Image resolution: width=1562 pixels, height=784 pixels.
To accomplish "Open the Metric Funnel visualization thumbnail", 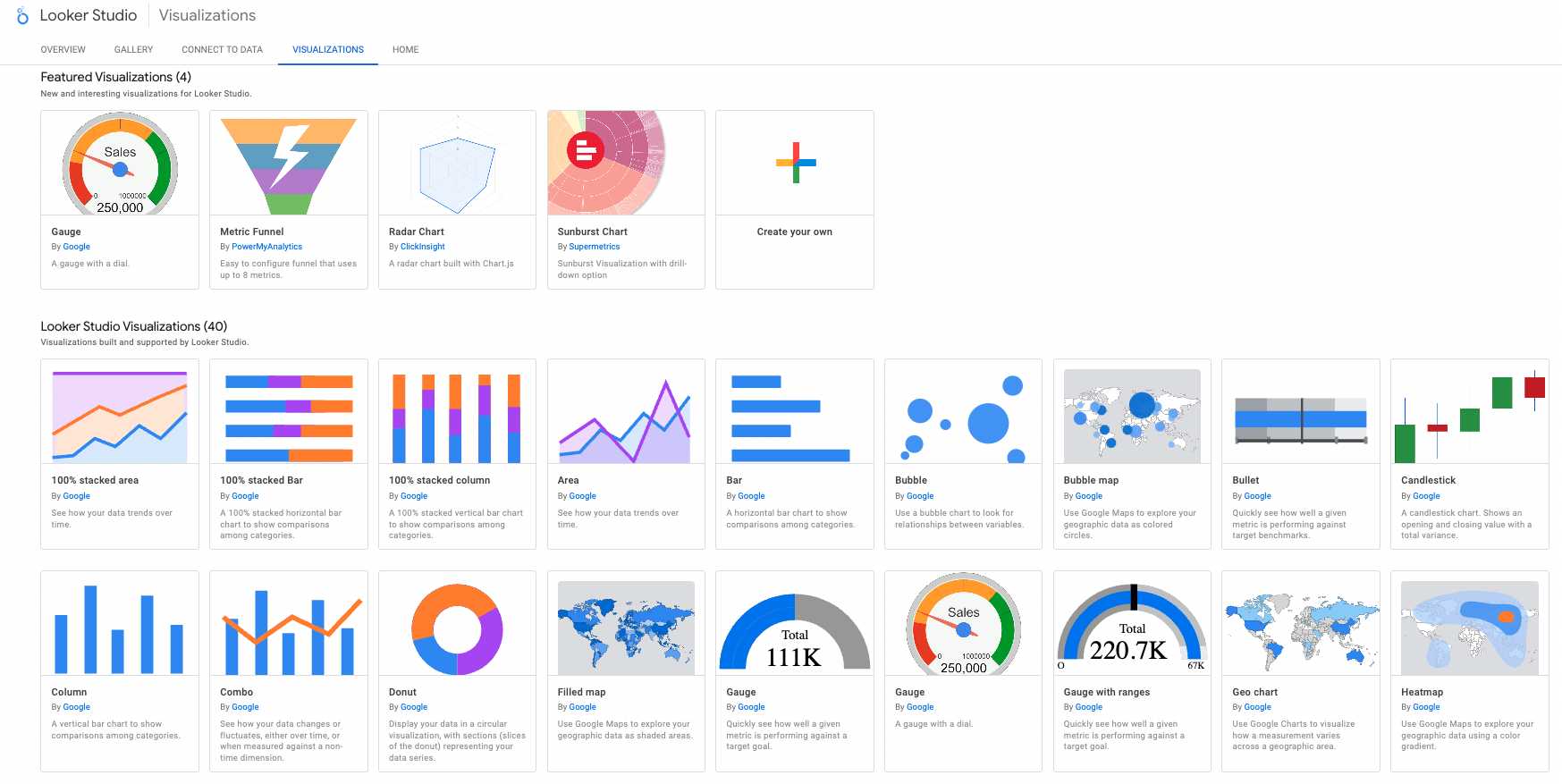I will click(x=289, y=163).
